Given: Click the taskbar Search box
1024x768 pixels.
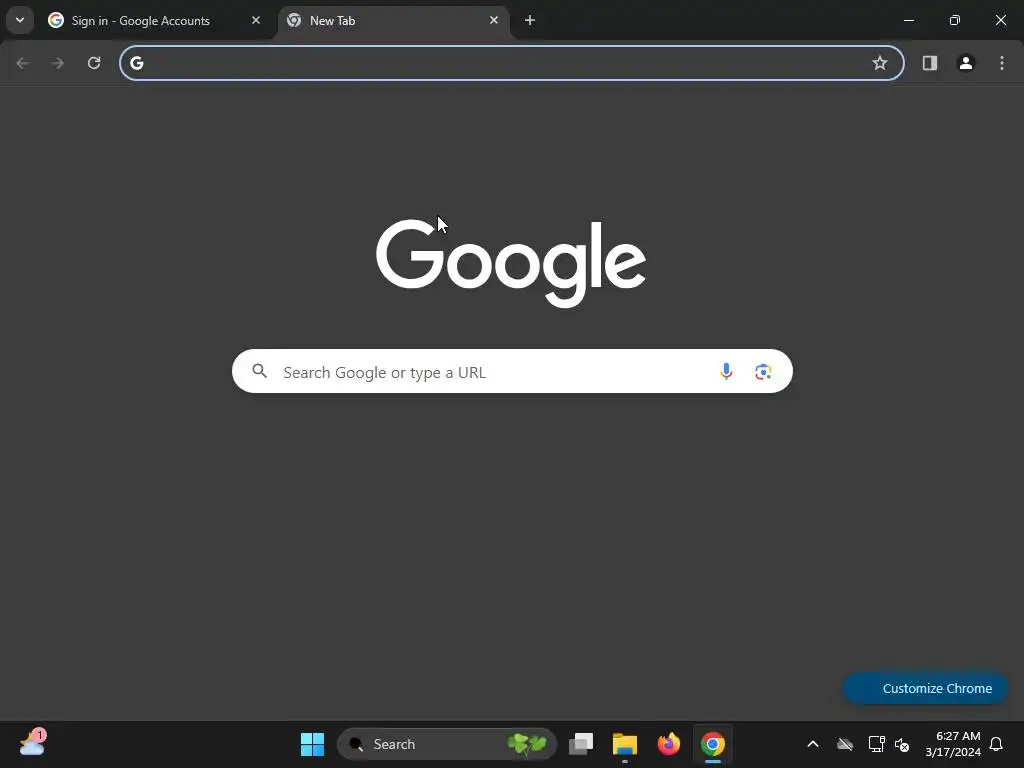Looking at the screenshot, I should pos(447,744).
